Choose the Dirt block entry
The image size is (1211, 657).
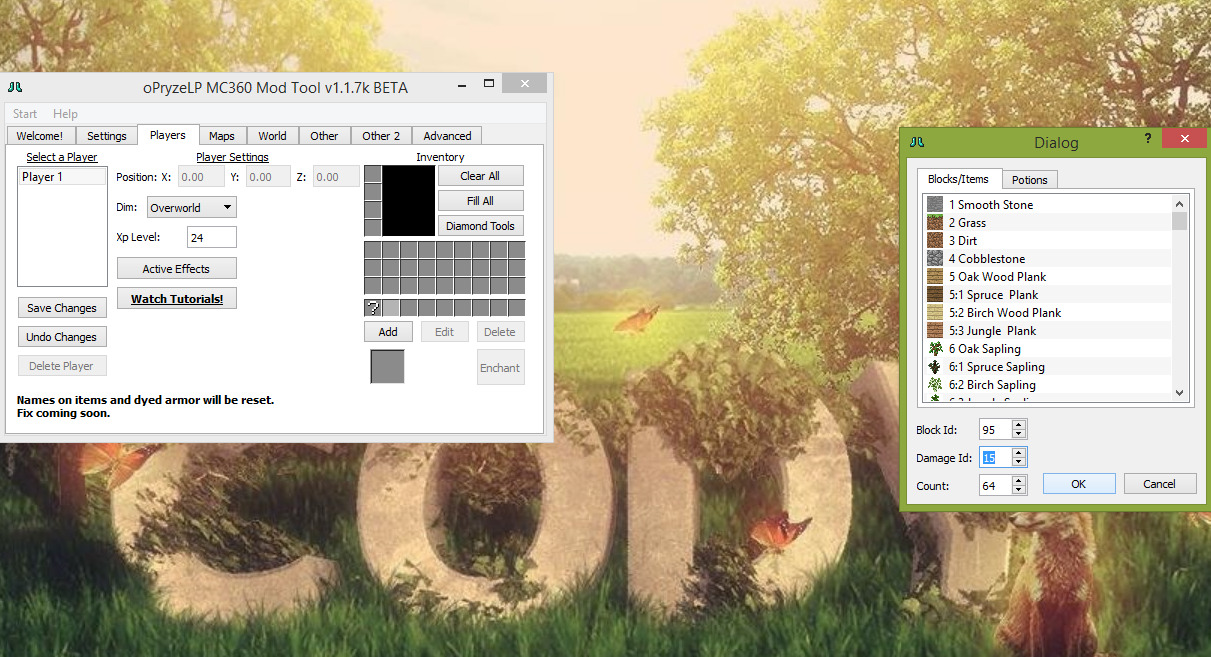963,241
